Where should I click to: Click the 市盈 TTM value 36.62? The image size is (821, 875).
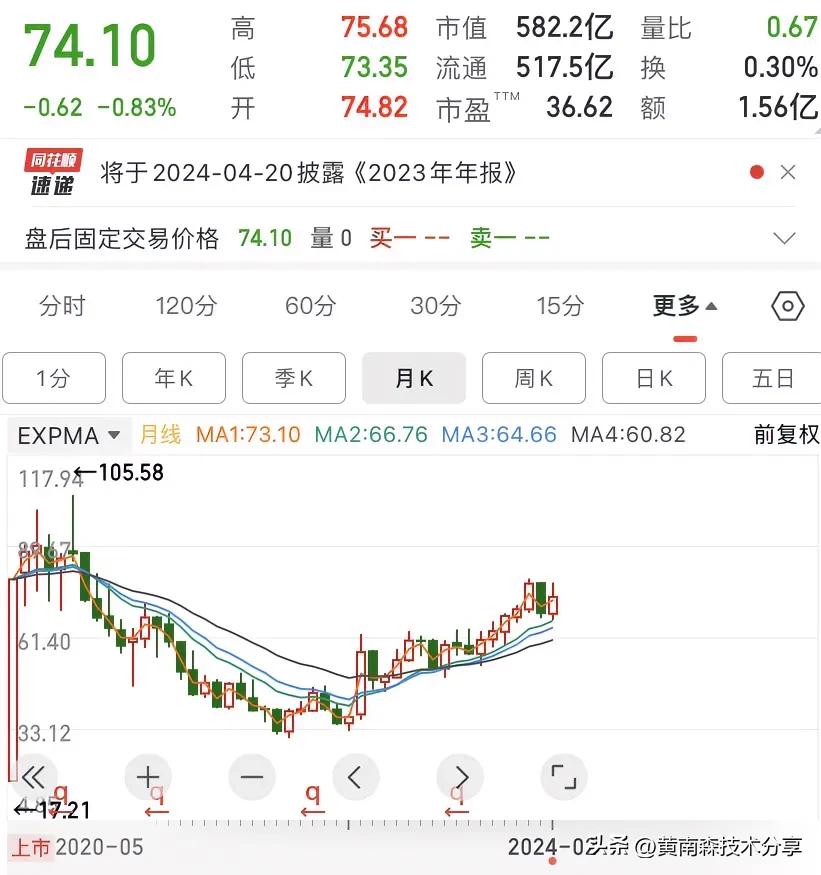tap(579, 107)
